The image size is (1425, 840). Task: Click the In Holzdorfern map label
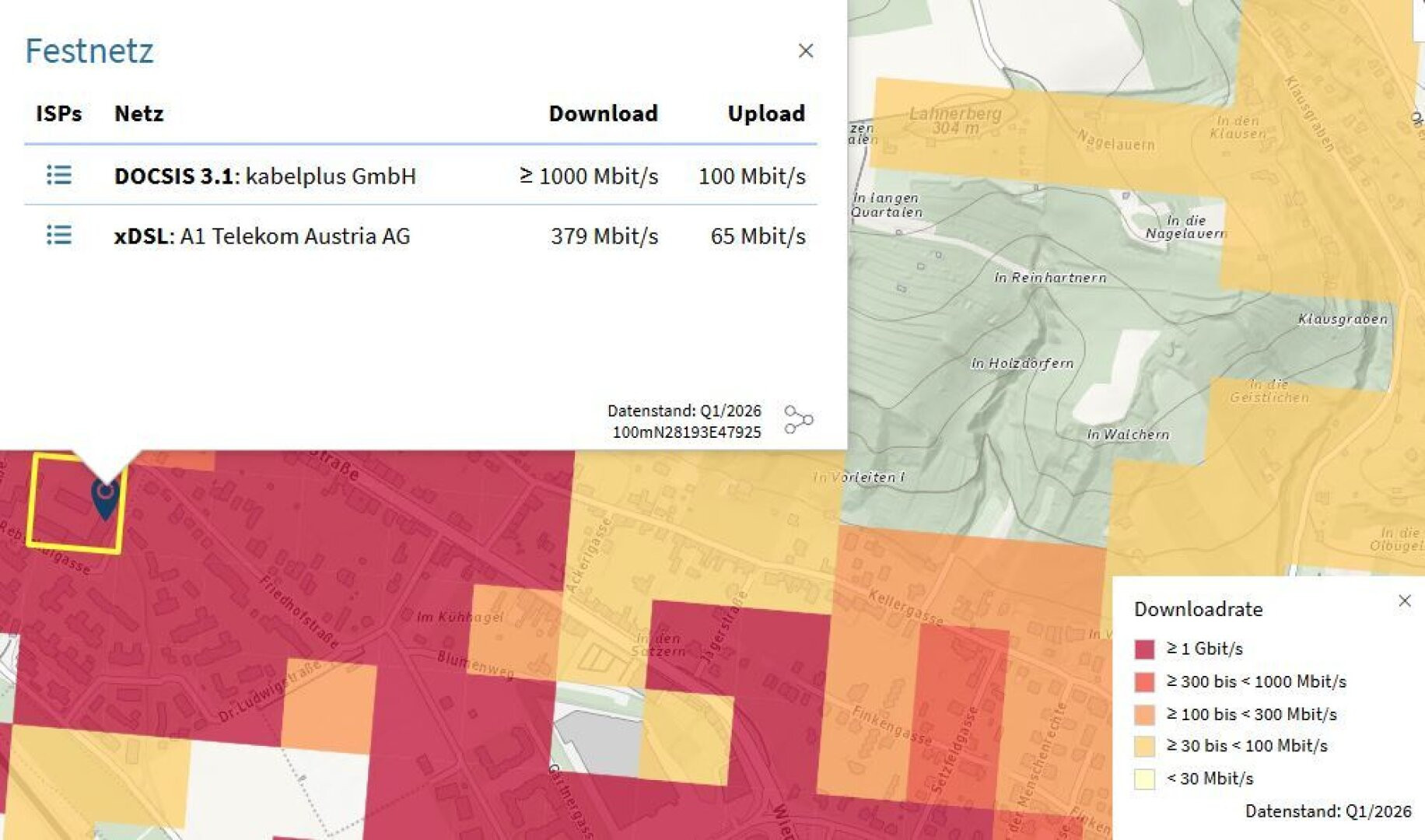[x=1022, y=363]
